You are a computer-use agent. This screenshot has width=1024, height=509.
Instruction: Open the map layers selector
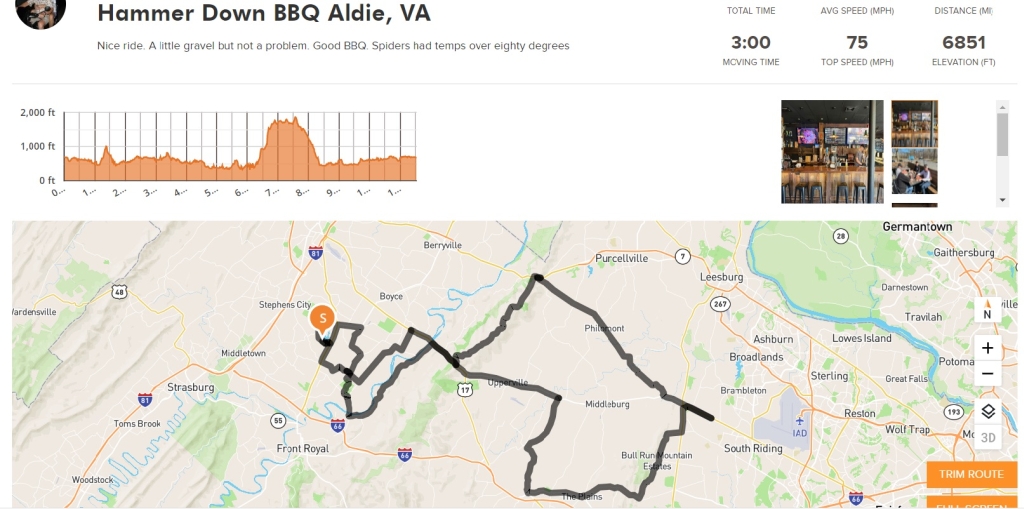(987, 411)
